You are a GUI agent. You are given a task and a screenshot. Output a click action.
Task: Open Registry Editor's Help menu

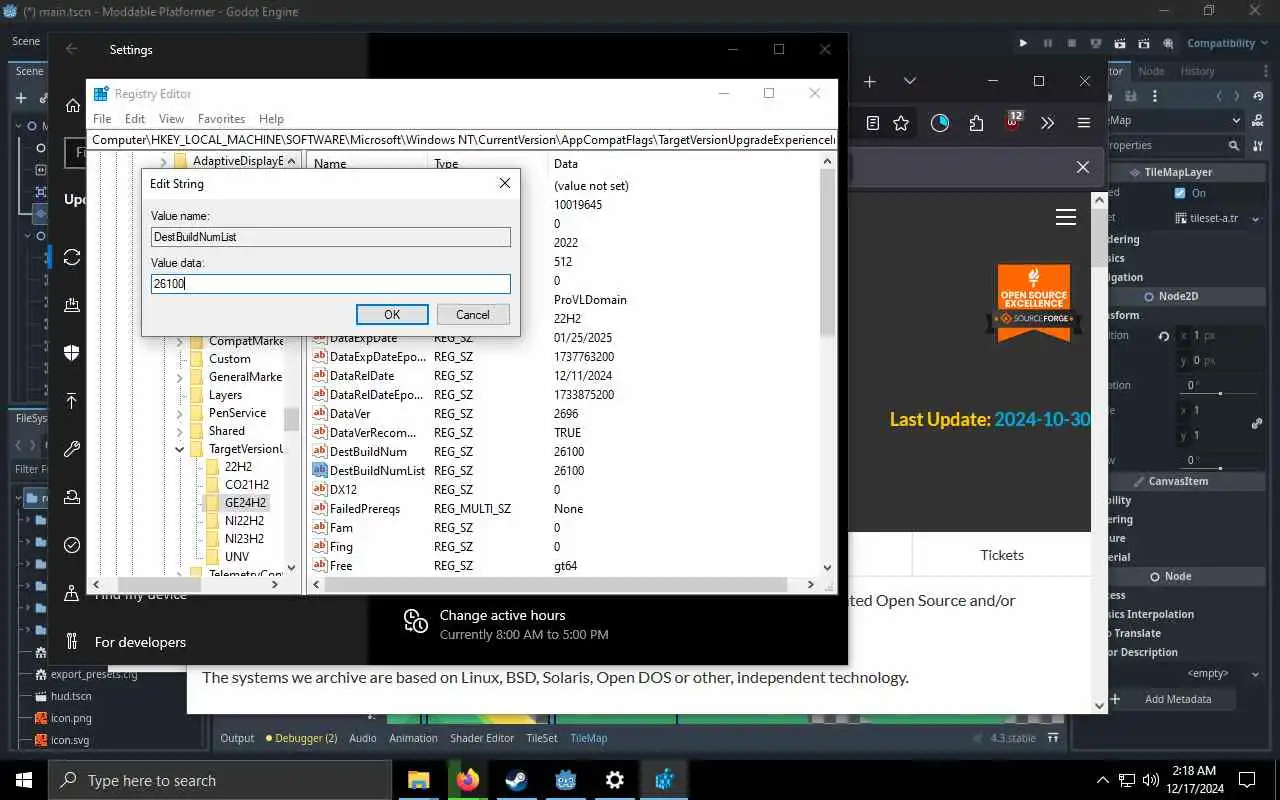tap(271, 118)
